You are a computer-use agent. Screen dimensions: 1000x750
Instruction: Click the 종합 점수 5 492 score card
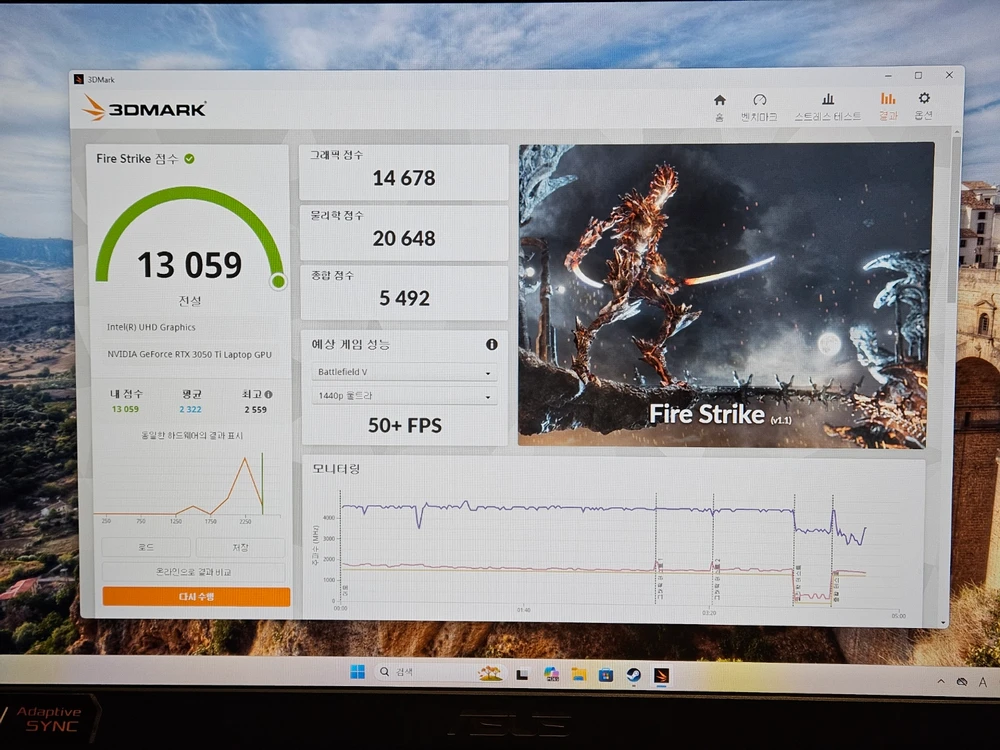(404, 293)
